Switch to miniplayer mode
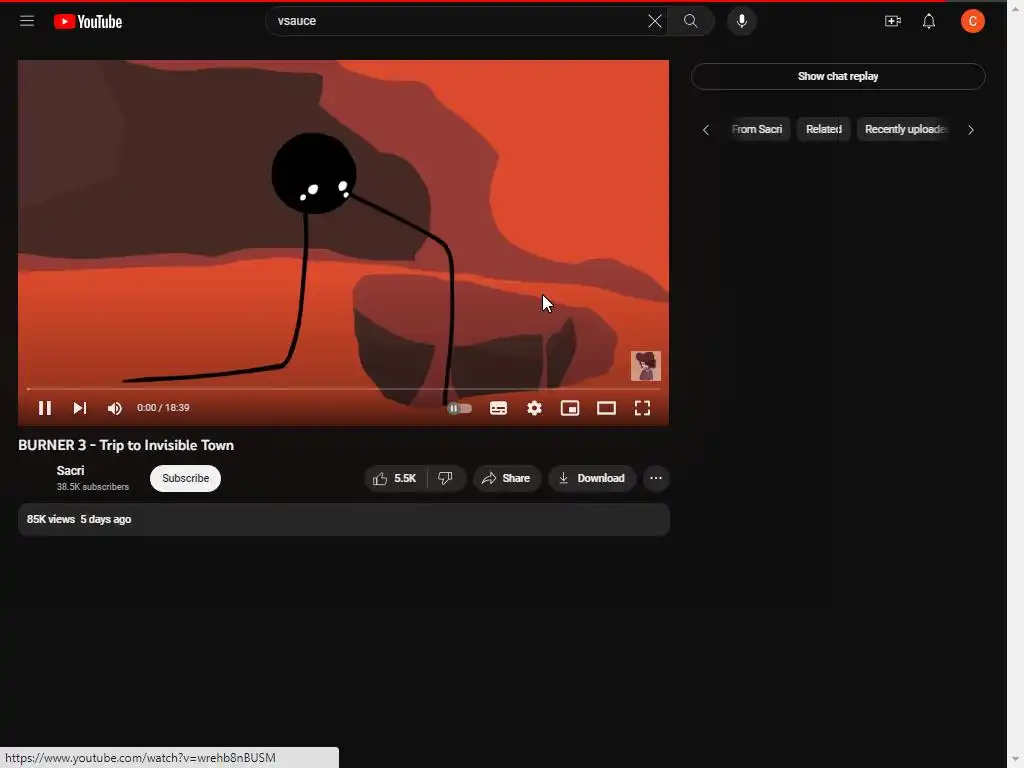The image size is (1024, 768). (570, 408)
